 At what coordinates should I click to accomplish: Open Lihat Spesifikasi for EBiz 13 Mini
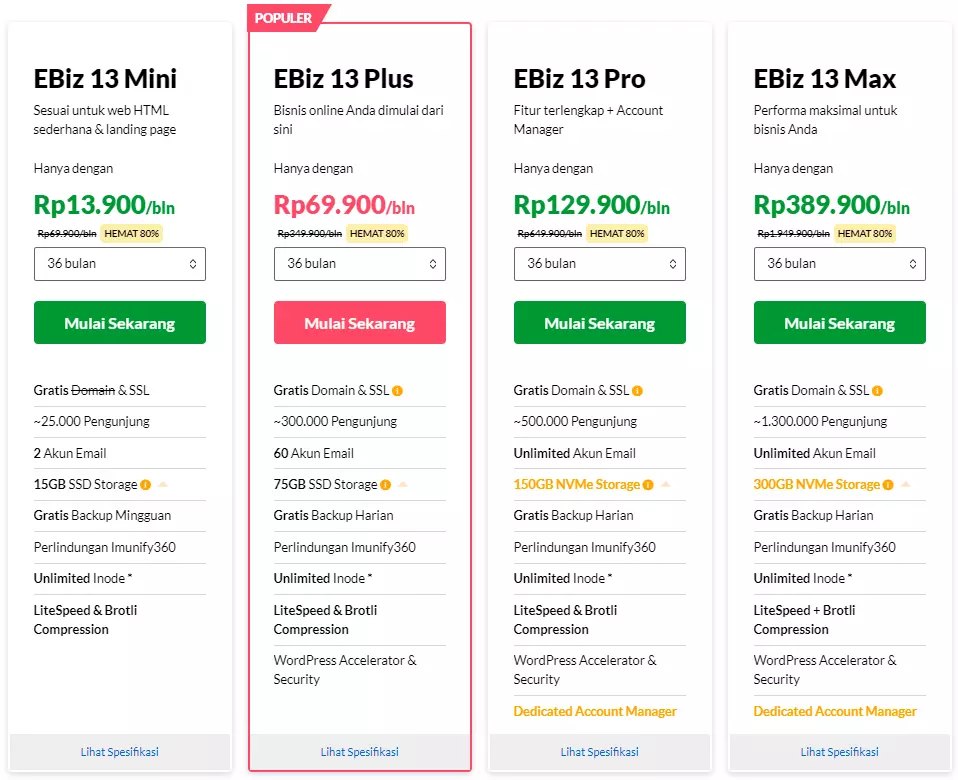(119, 752)
